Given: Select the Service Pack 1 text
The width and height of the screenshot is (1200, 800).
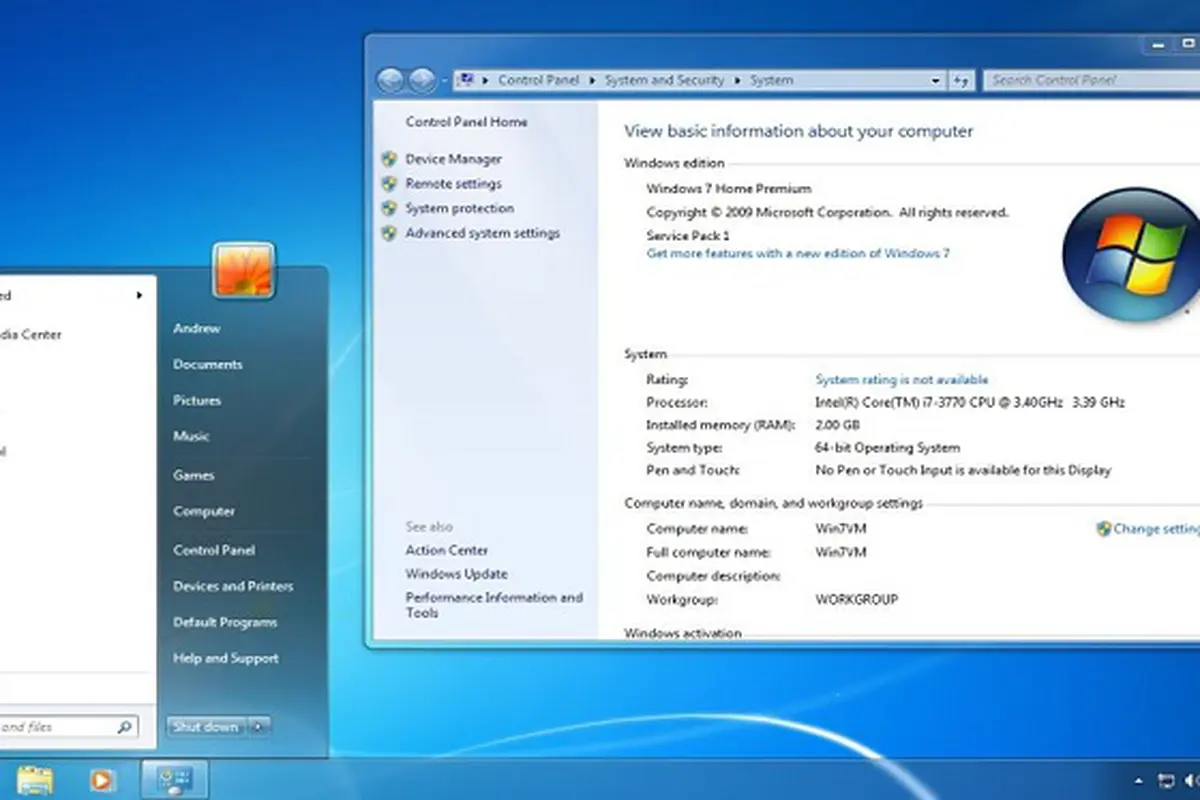Looking at the screenshot, I should pyautogui.click(x=688, y=236).
